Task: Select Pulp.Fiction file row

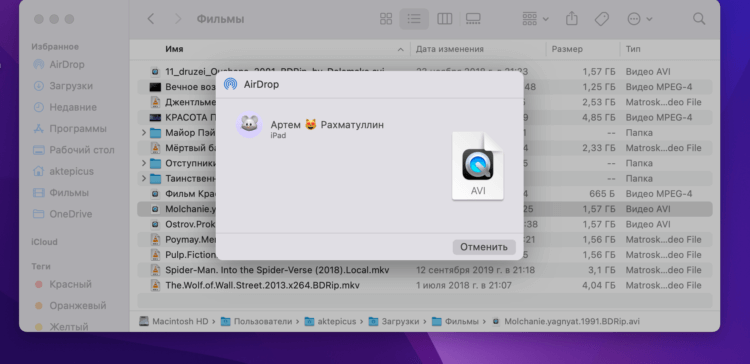Action: tap(425, 255)
